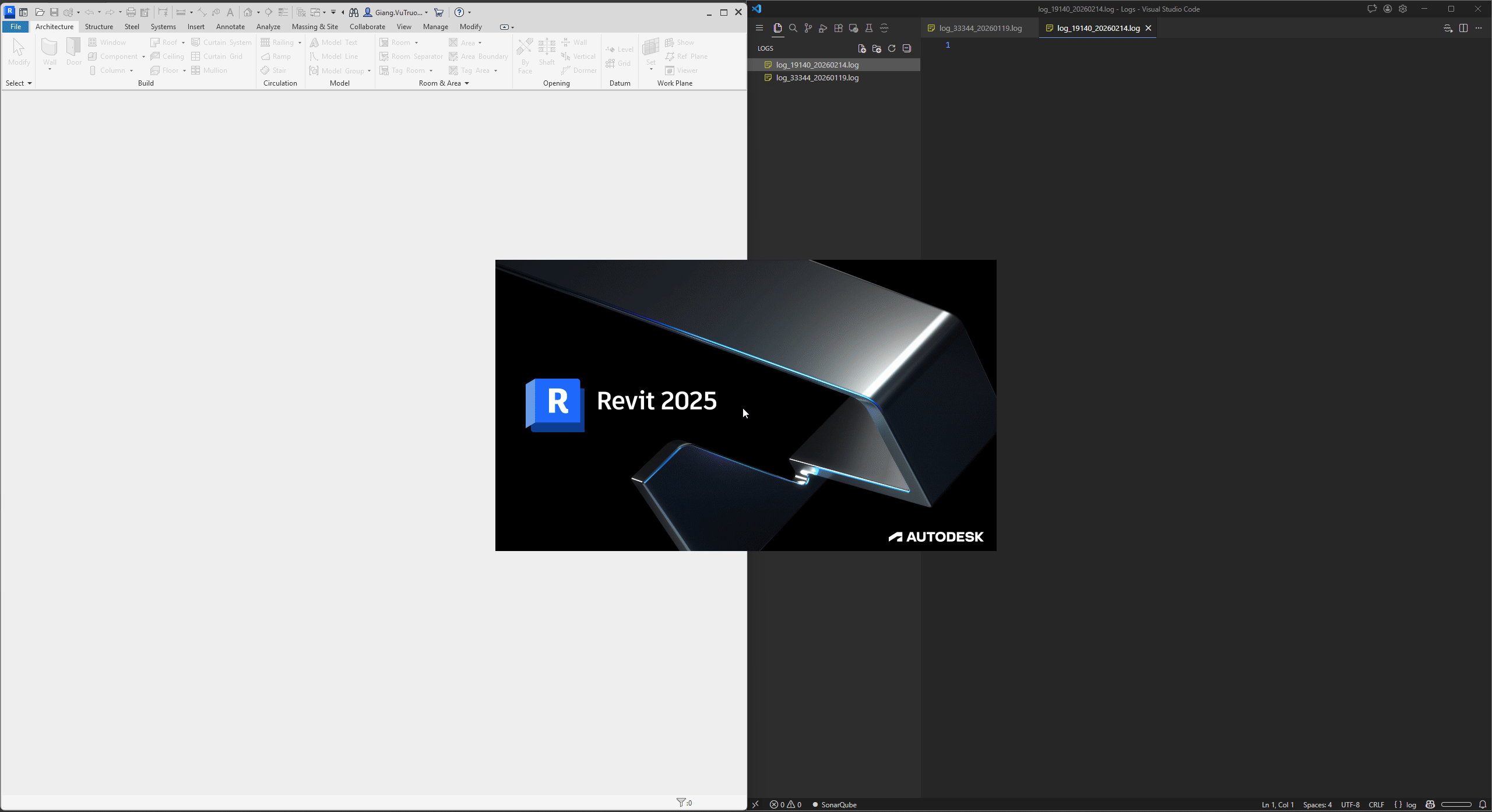Click the LOGS section header in explorer
The image size is (1492, 812).
pos(765,48)
